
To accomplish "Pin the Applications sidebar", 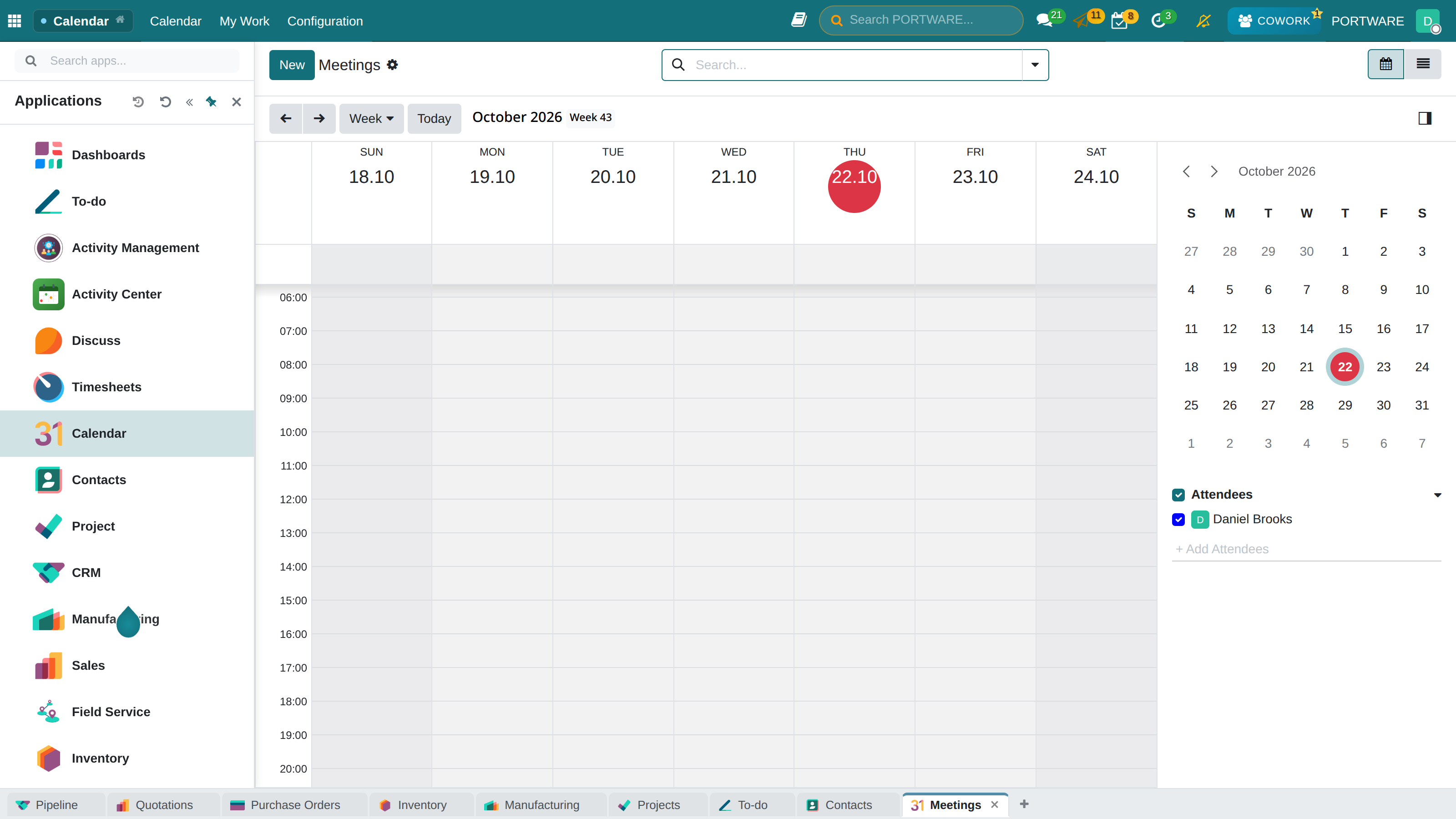I will point(212,102).
